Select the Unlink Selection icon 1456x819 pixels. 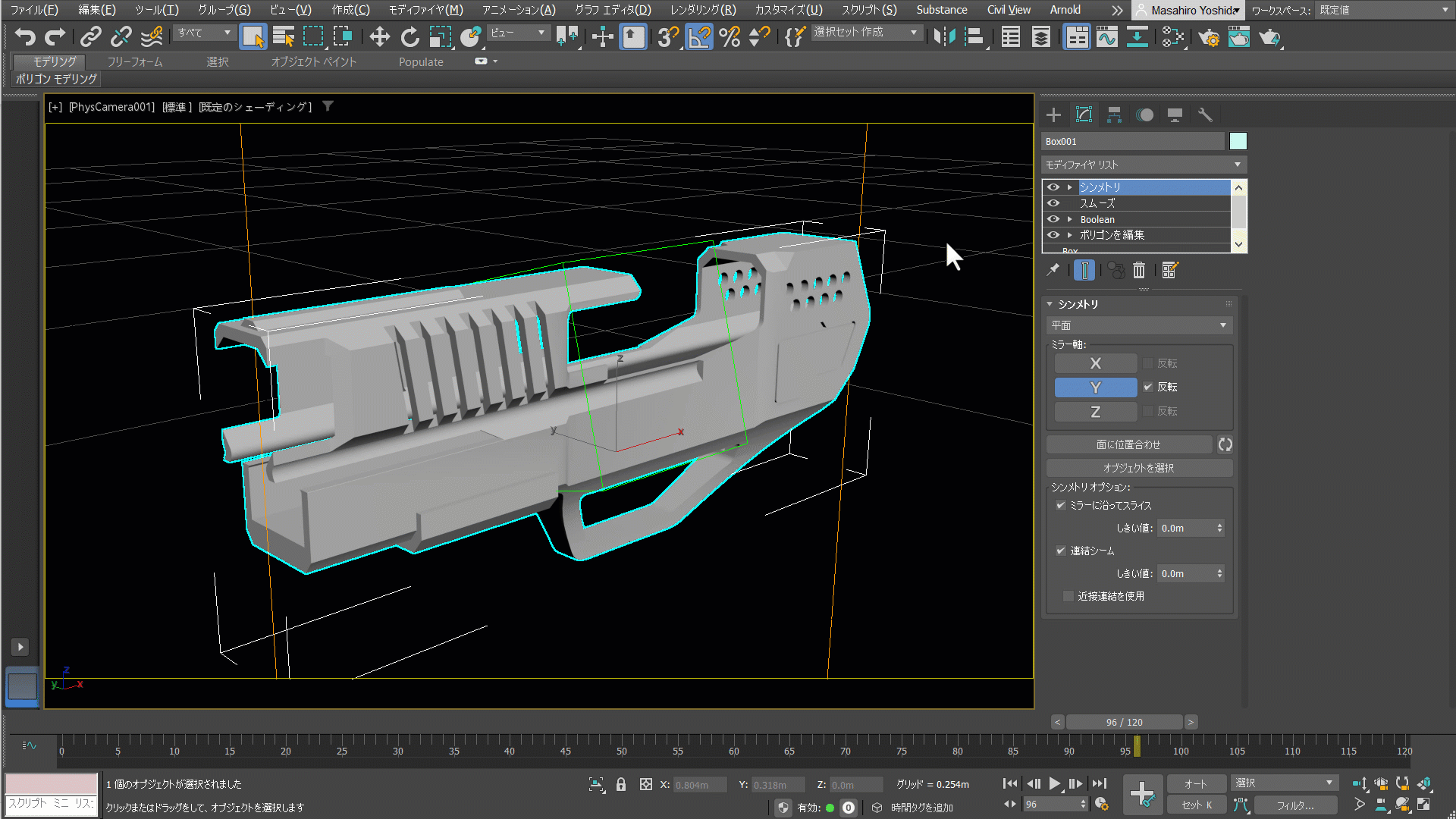coord(121,36)
